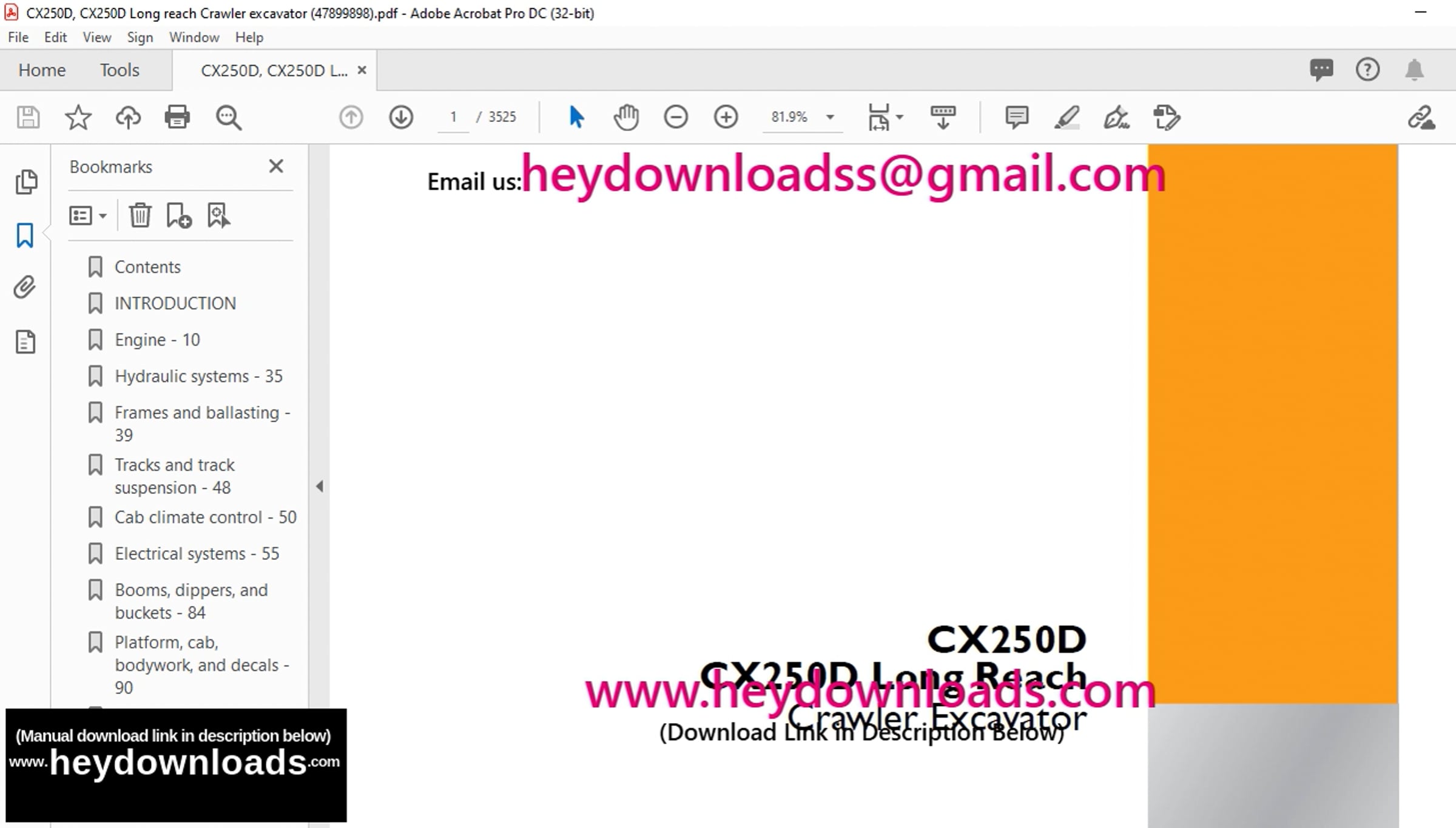Click the page number input field
Screen dimensions: 1456x828
(x=453, y=117)
